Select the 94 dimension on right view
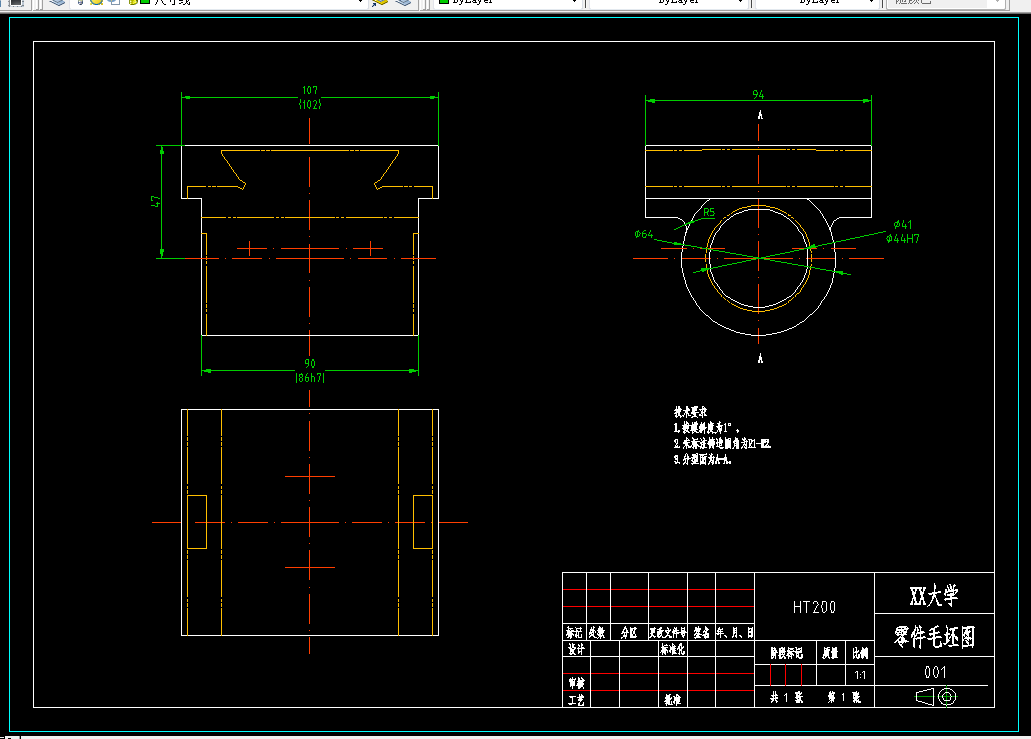This screenshot has width=1031, height=739. (758, 95)
